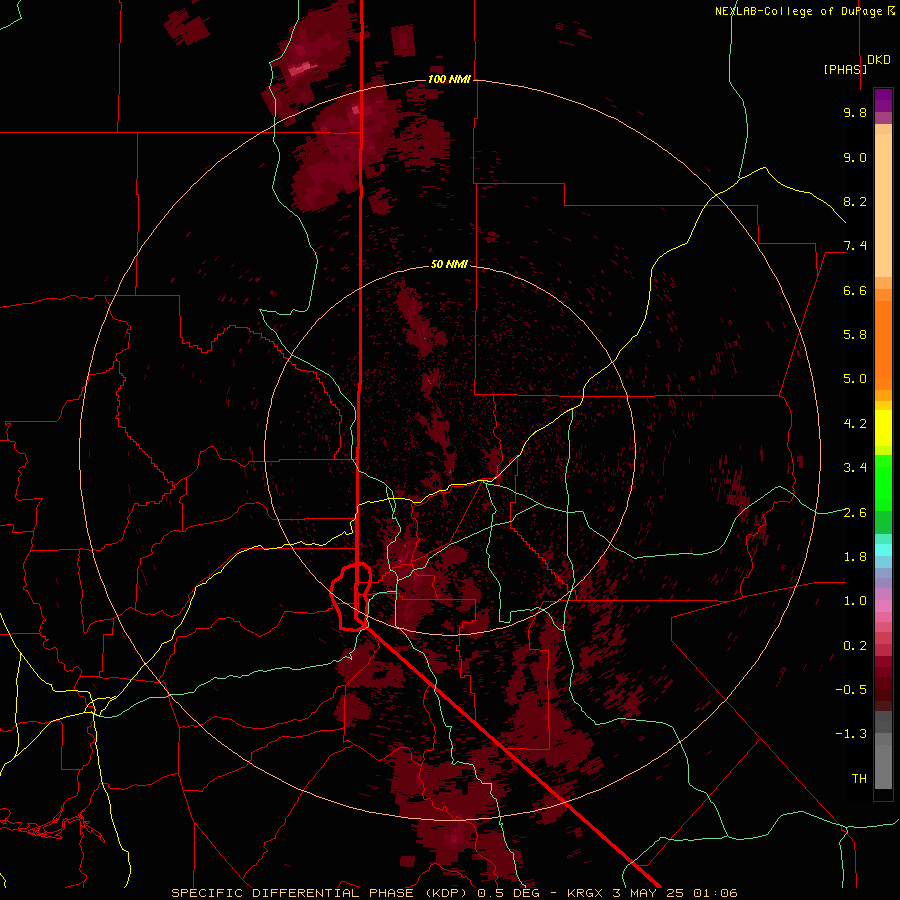Pick the bright green band of color scale
The height and width of the screenshot is (900, 900).
[883, 482]
